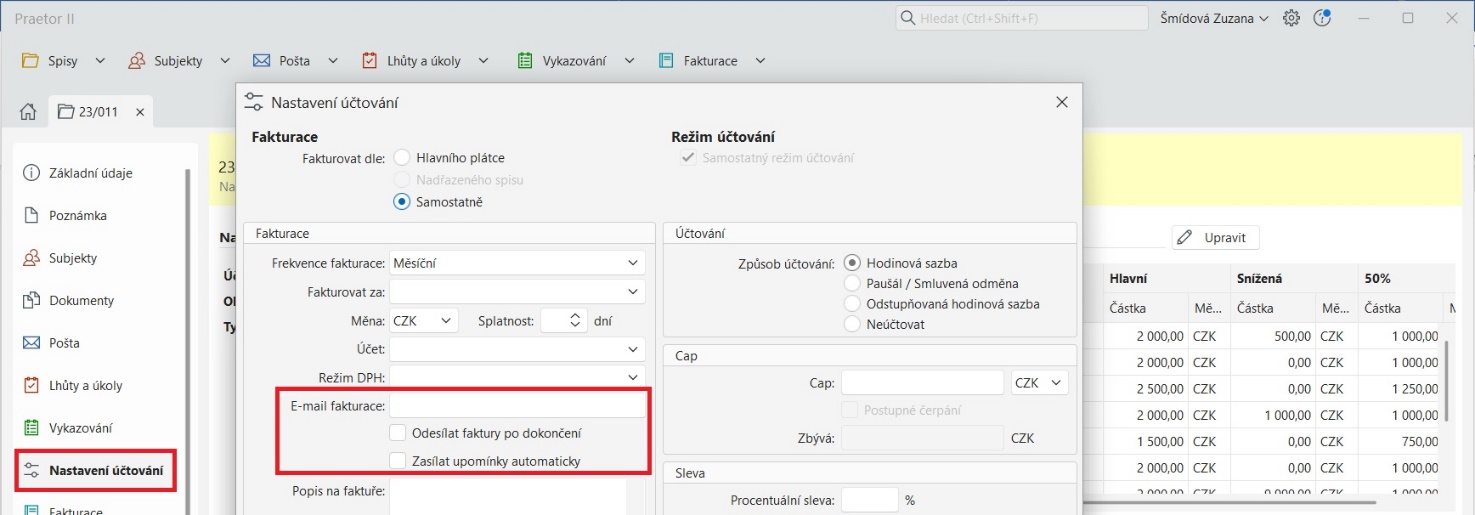
Task: Open Lhůty a úkoly in sidebar
Action: 85,385
